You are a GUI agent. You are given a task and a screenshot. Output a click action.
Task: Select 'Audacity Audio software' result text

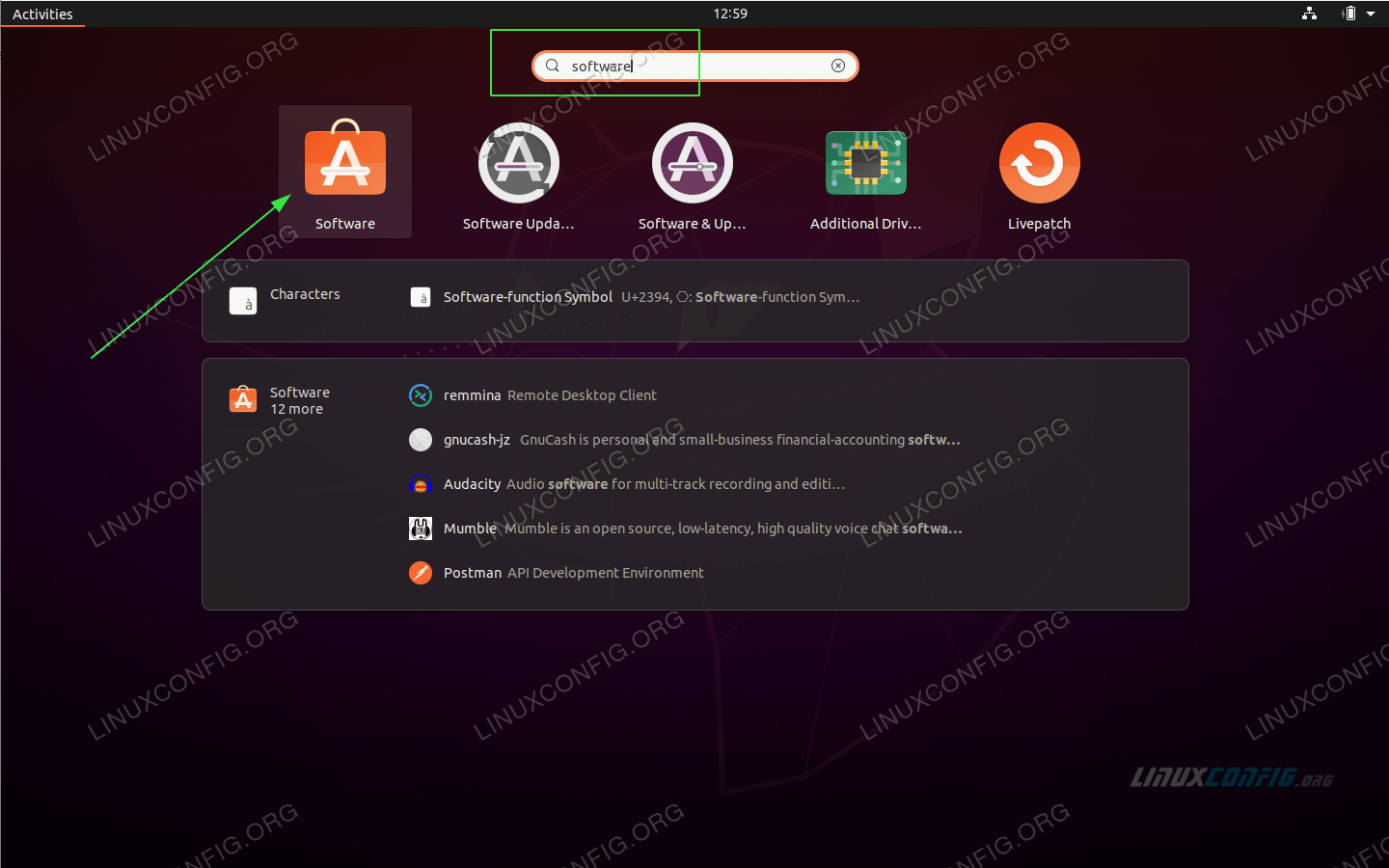[x=644, y=484]
